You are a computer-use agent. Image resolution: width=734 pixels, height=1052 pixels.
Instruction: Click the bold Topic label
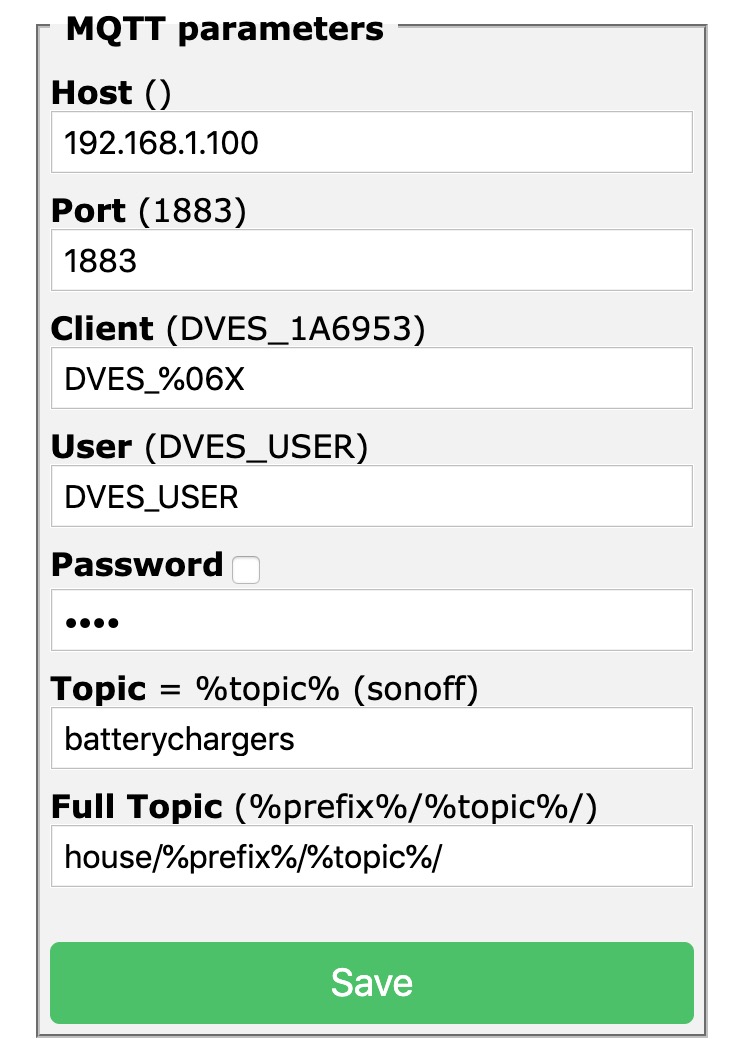[99, 689]
